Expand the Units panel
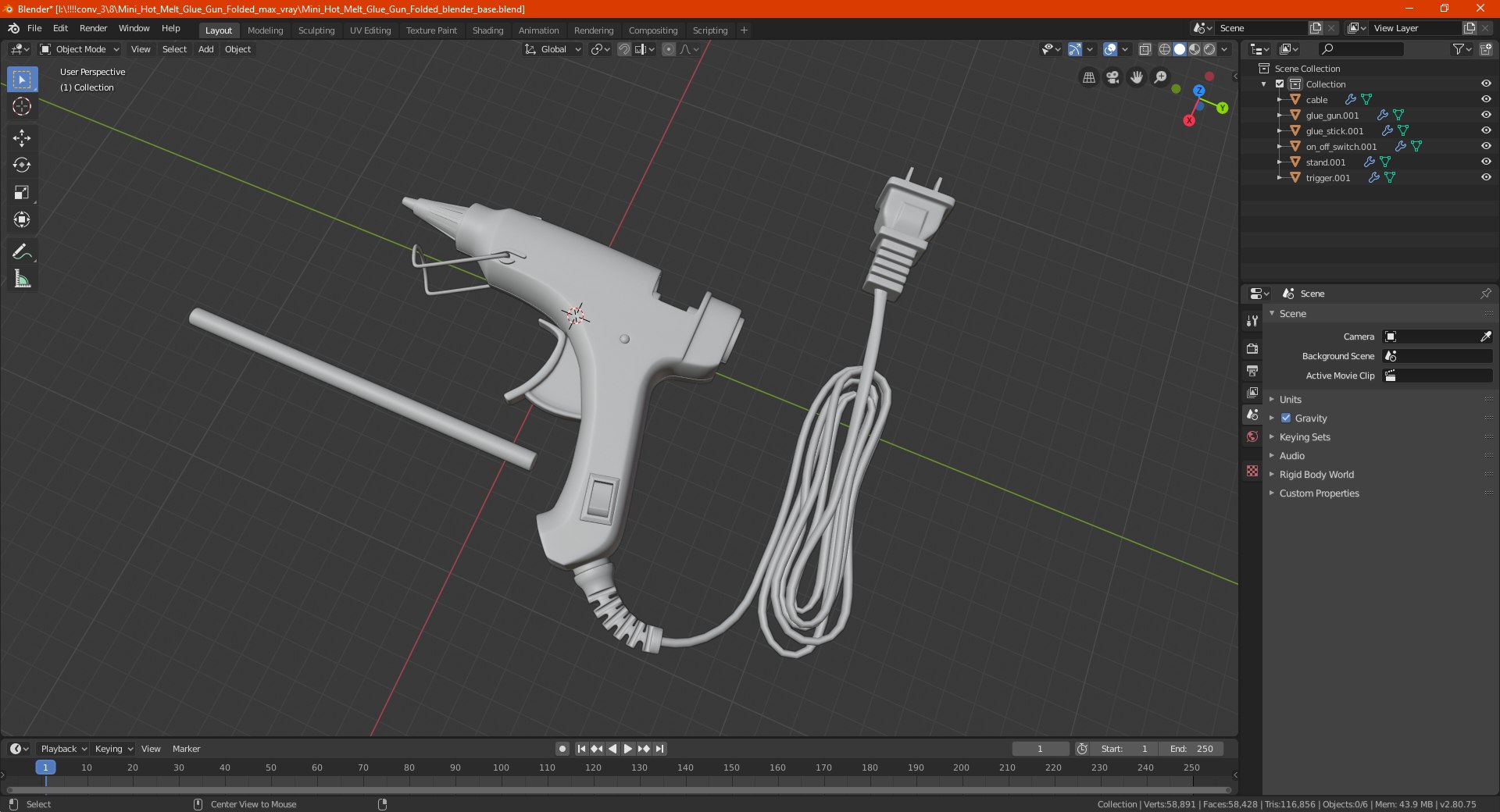1500x812 pixels. (x=1290, y=399)
